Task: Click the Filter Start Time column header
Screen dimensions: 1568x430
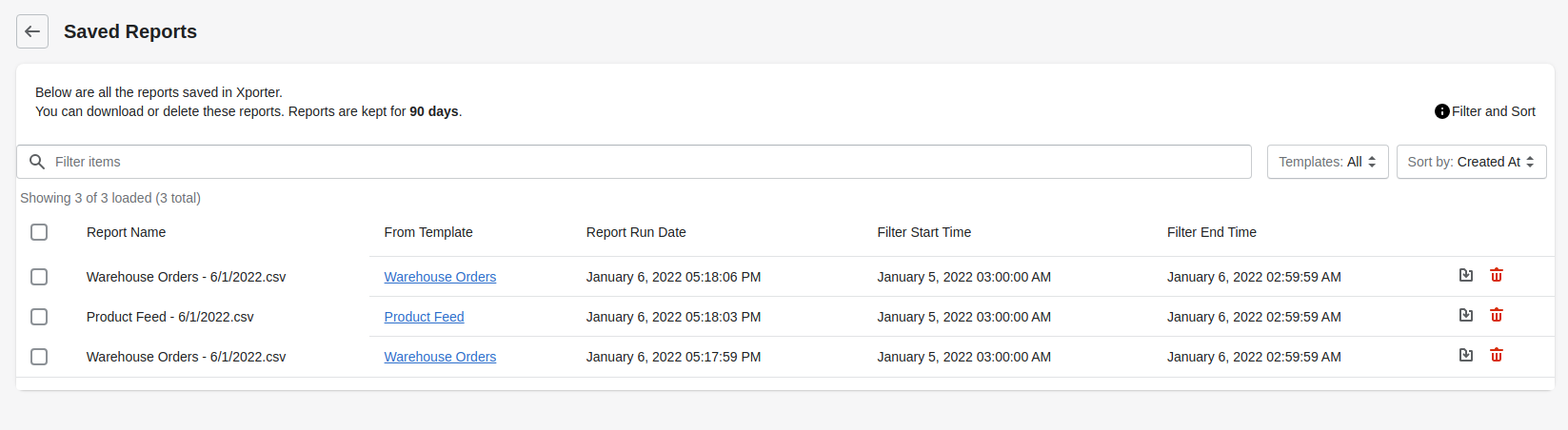Action: 923,232
